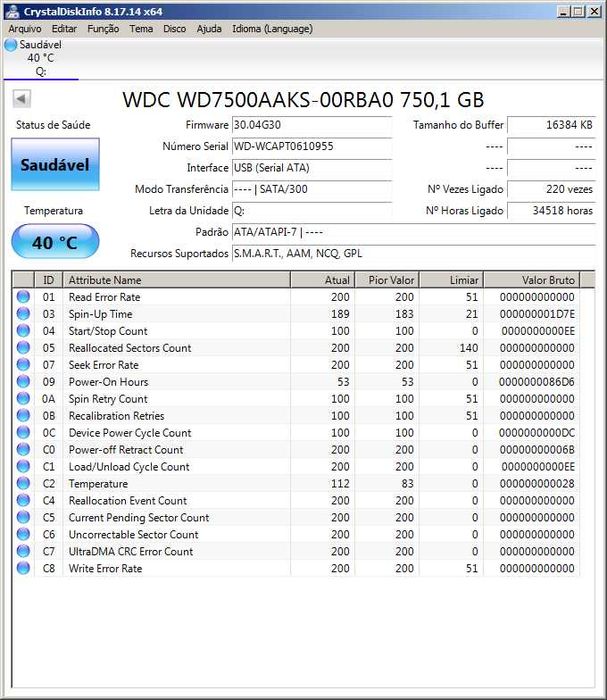This screenshot has width=607, height=700.
Task: Click status orb for Spin Retry Count
Action: coord(23,399)
